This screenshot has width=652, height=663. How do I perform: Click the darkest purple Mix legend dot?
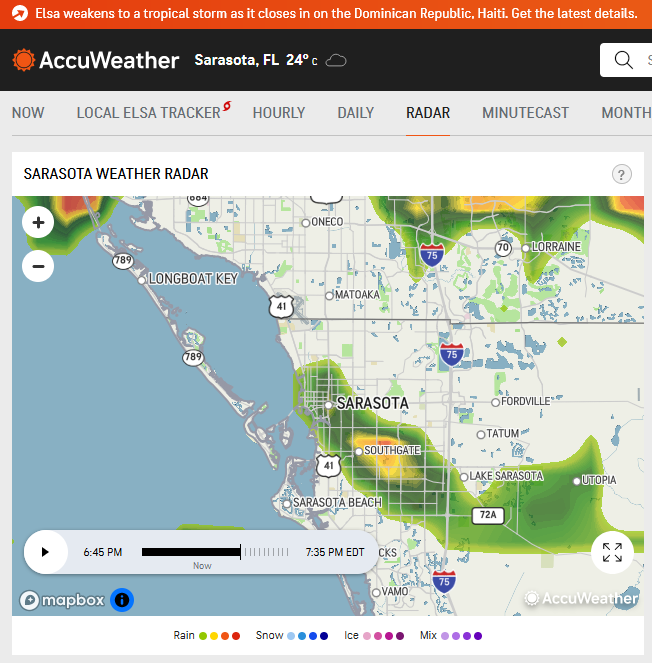(478, 636)
